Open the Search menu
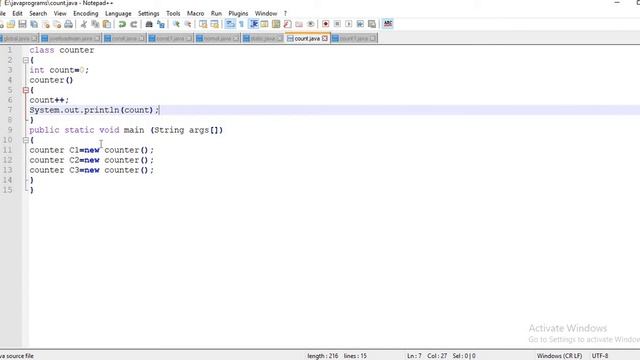The height and width of the screenshot is (360, 640). (x=38, y=13)
